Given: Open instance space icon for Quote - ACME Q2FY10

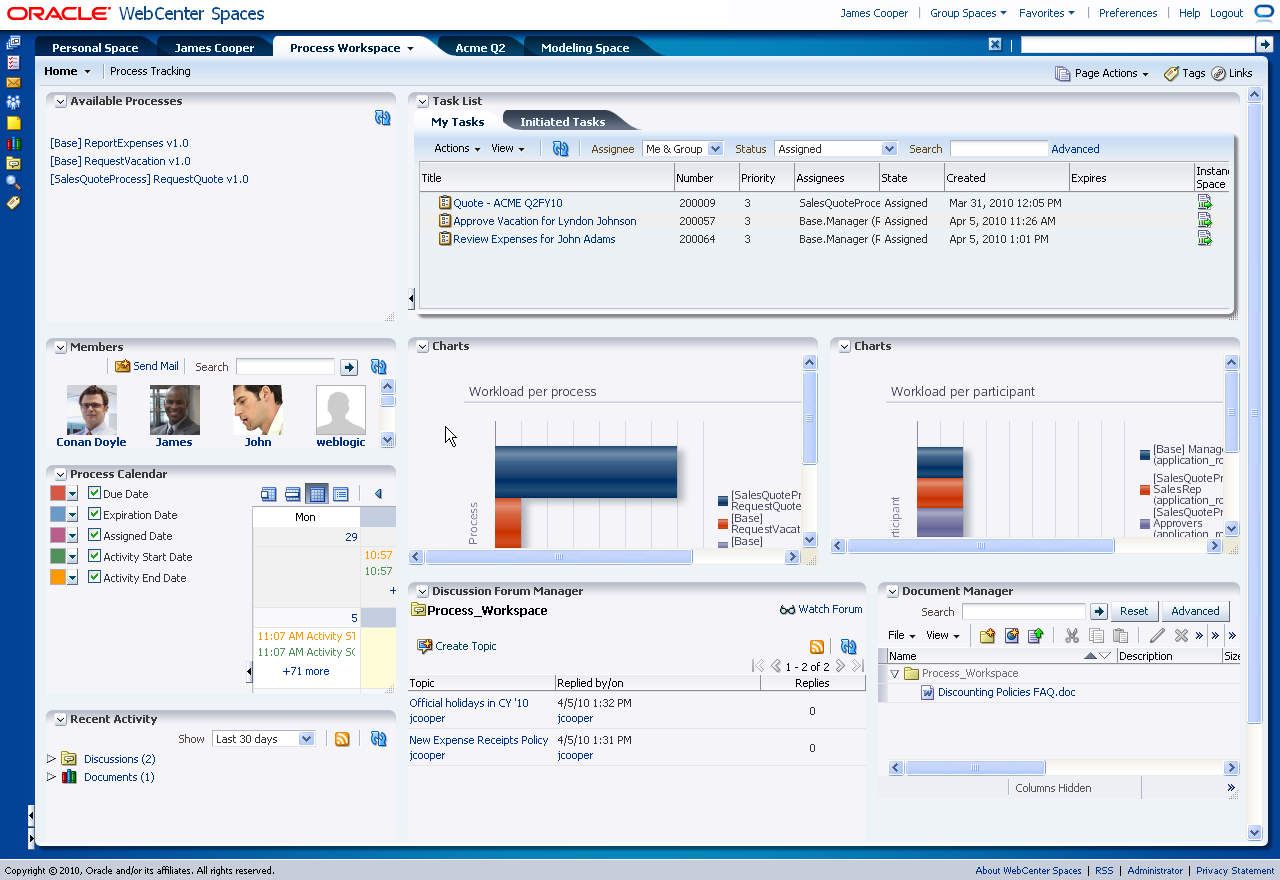Looking at the screenshot, I should point(1205,202).
